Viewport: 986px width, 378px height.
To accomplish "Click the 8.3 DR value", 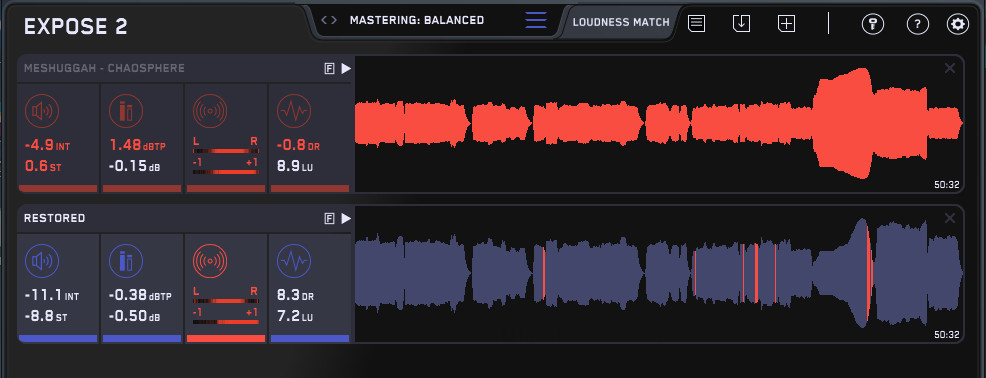I will pos(296,295).
